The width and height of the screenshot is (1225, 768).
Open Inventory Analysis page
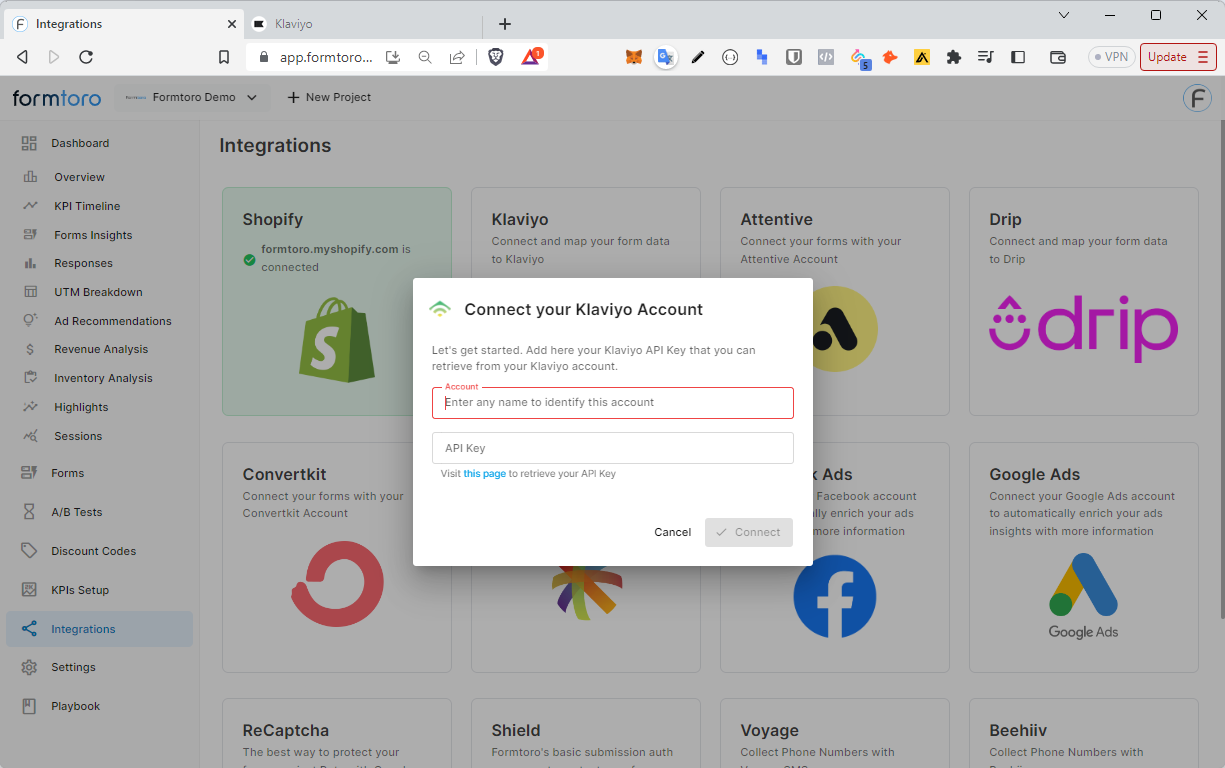coord(103,378)
